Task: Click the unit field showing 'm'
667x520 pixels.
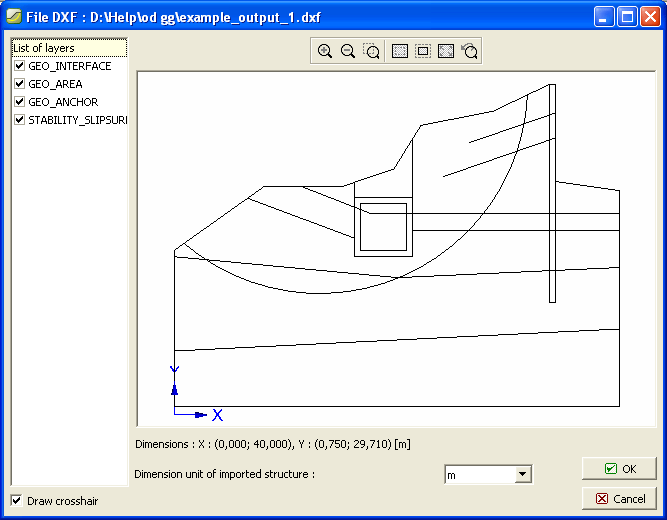Action: [478, 475]
